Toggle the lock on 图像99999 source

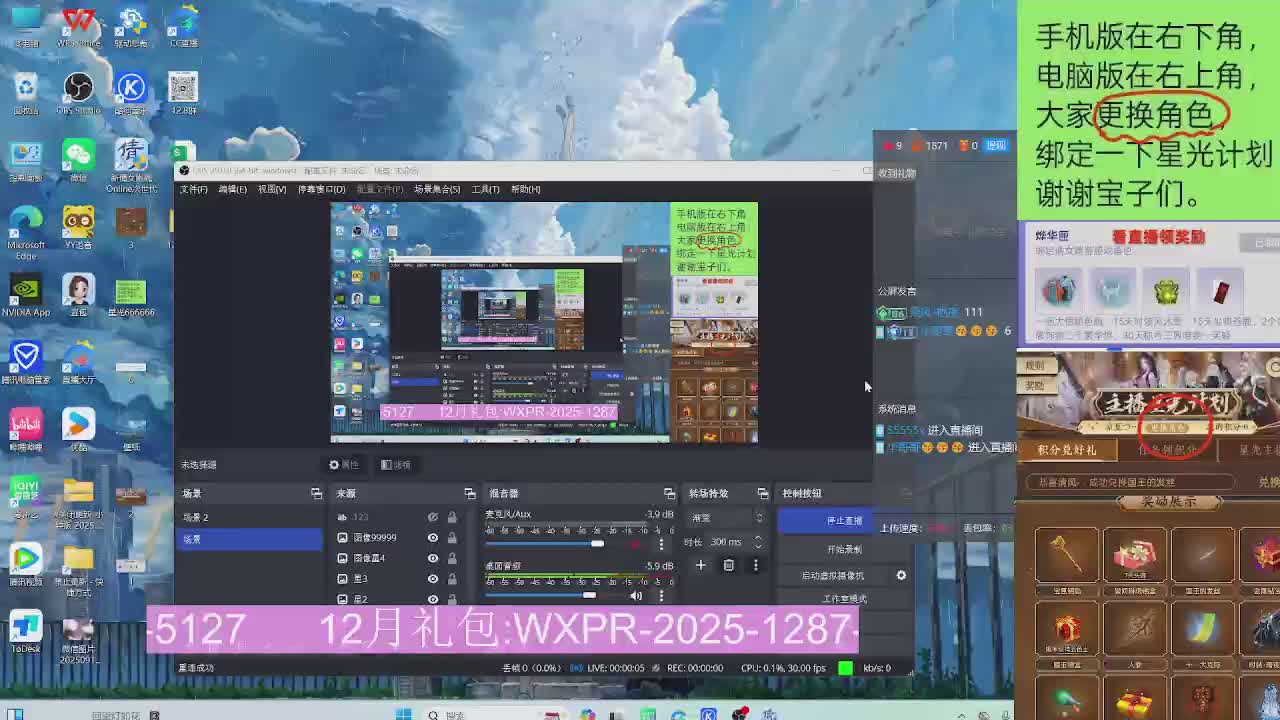(452, 538)
